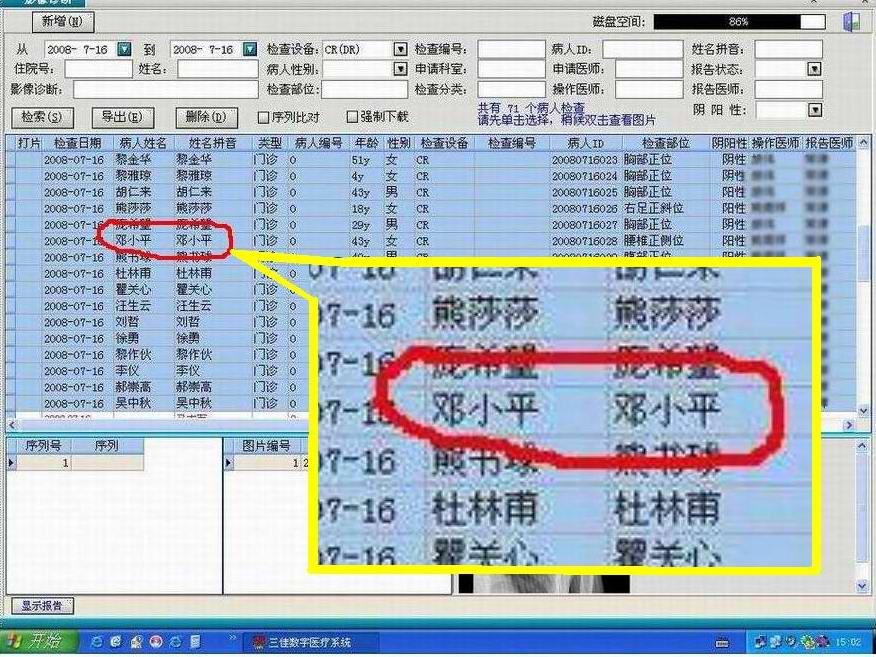
Task: Click patient ID cell 20080716023
Action: coord(584,160)
